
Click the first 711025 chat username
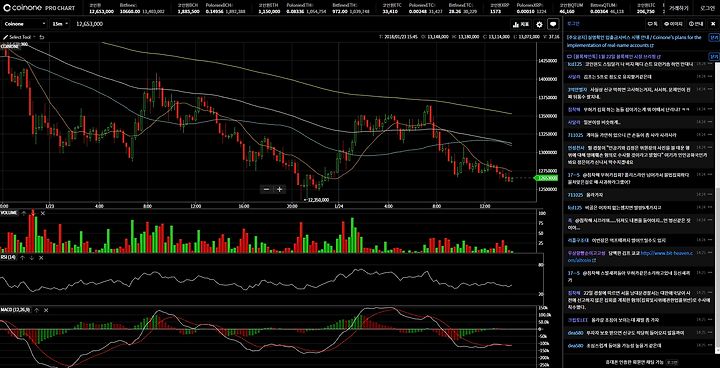(575, 135)
